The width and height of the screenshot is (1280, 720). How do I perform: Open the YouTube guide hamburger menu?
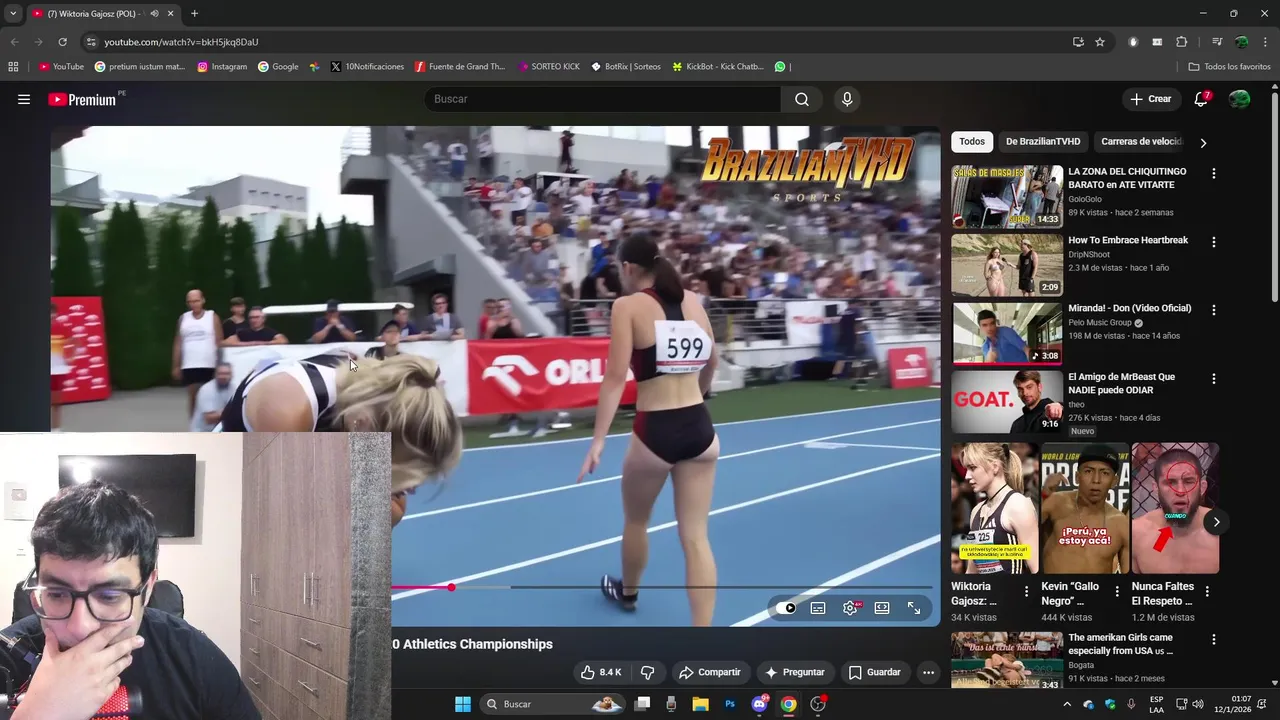tap(24, 99)
